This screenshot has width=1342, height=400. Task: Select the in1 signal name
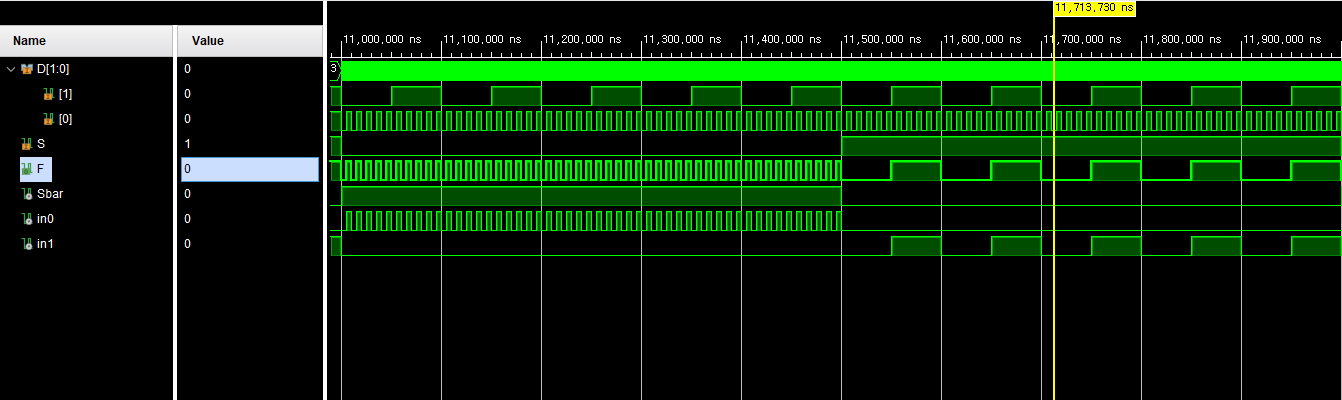coord(45,244)
